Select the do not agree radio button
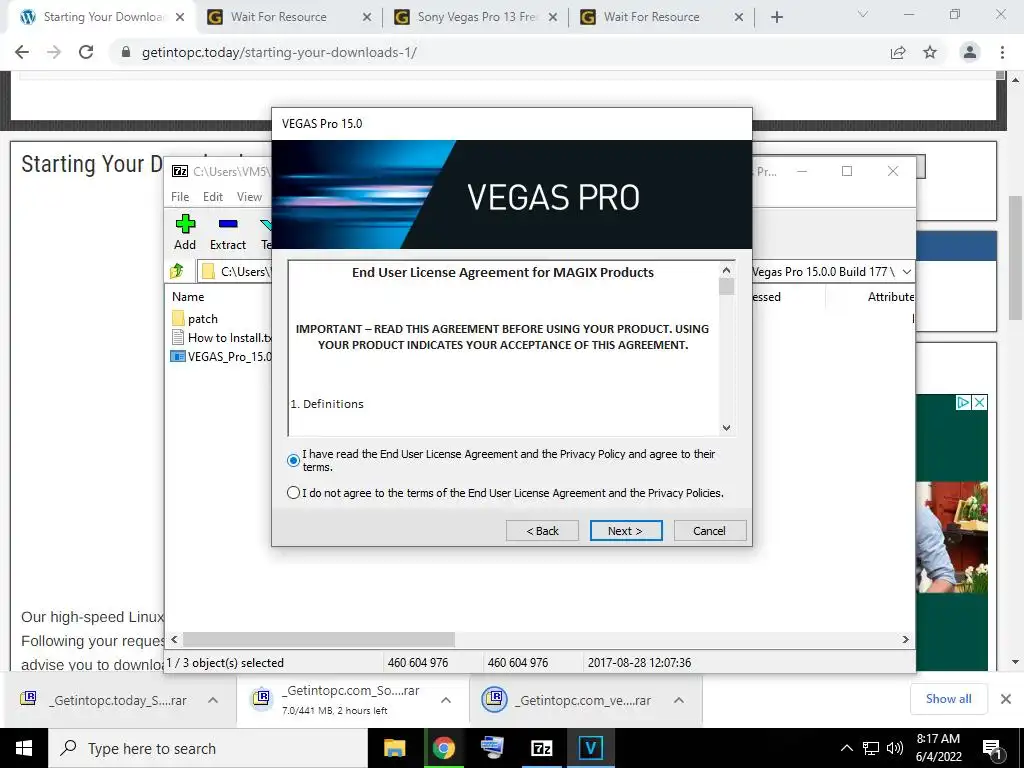The image size is (1024, 768). click(293, 492)
